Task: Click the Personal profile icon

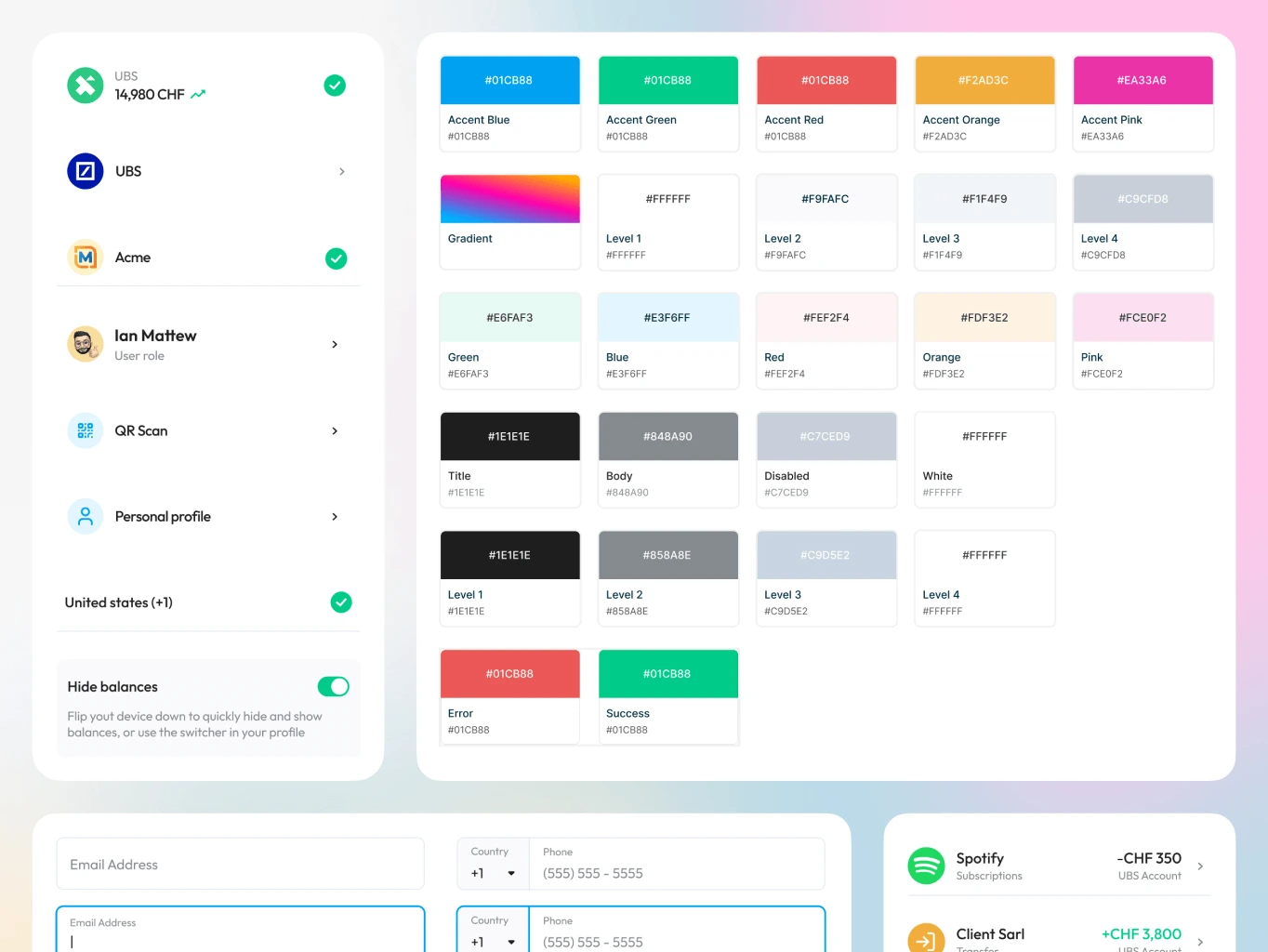Action: tap(85, 516)
